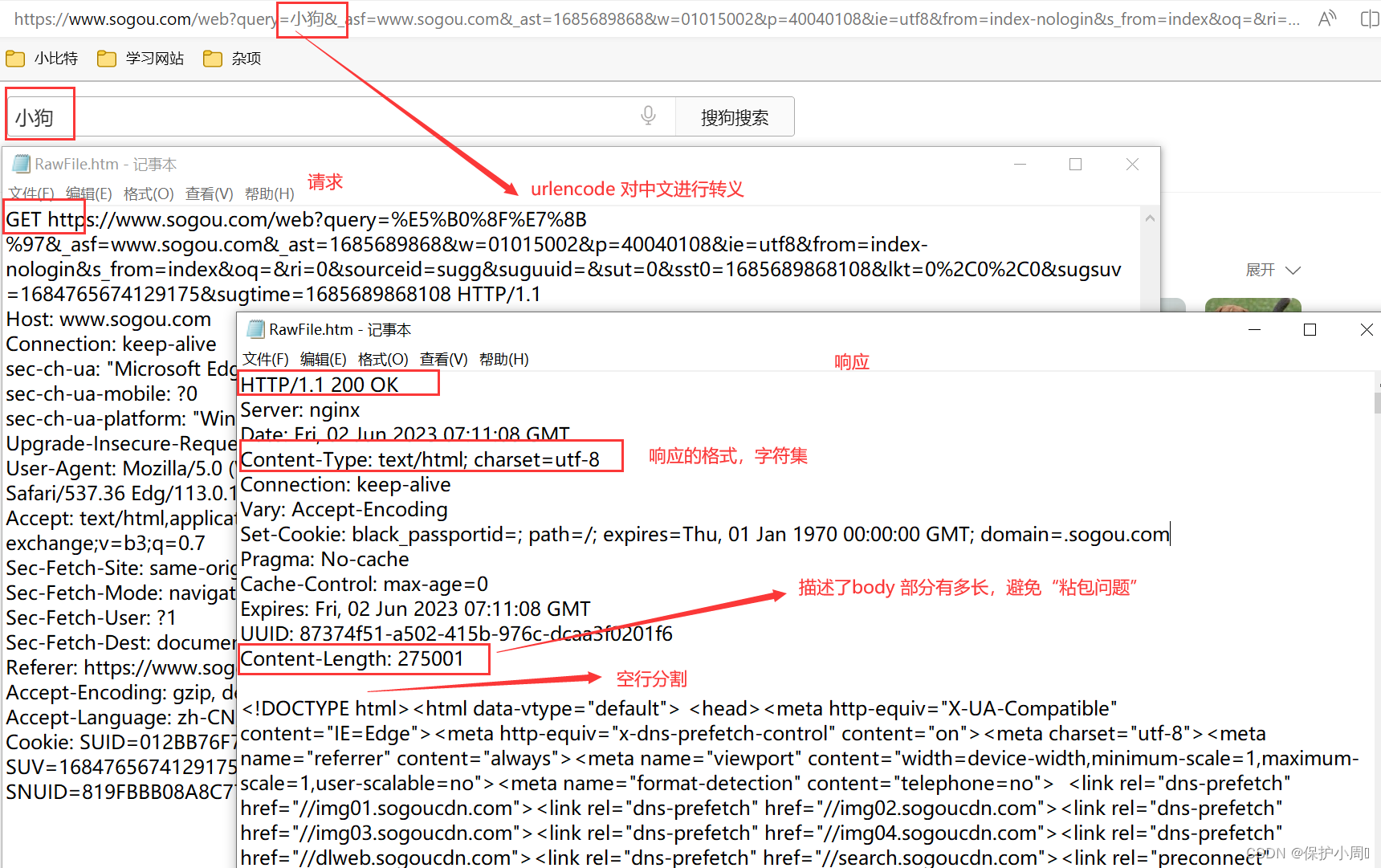The image size is (1381, 868).
Task: Close the front Notepad response window
Action: point(1367,330)
